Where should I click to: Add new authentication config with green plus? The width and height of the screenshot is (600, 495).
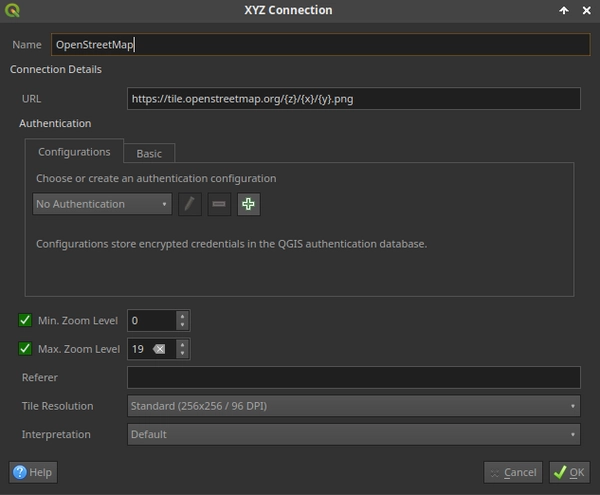[x=249, y=204]
